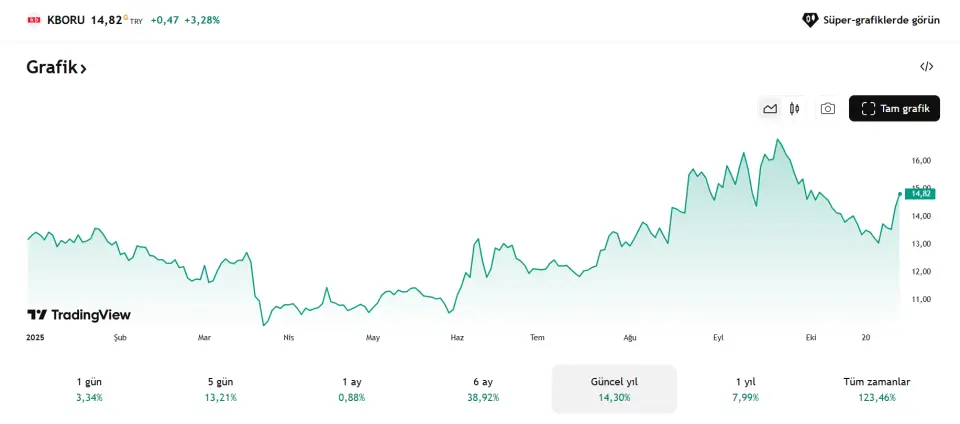Click the 14,82 current price label on axis

point(920,193)
